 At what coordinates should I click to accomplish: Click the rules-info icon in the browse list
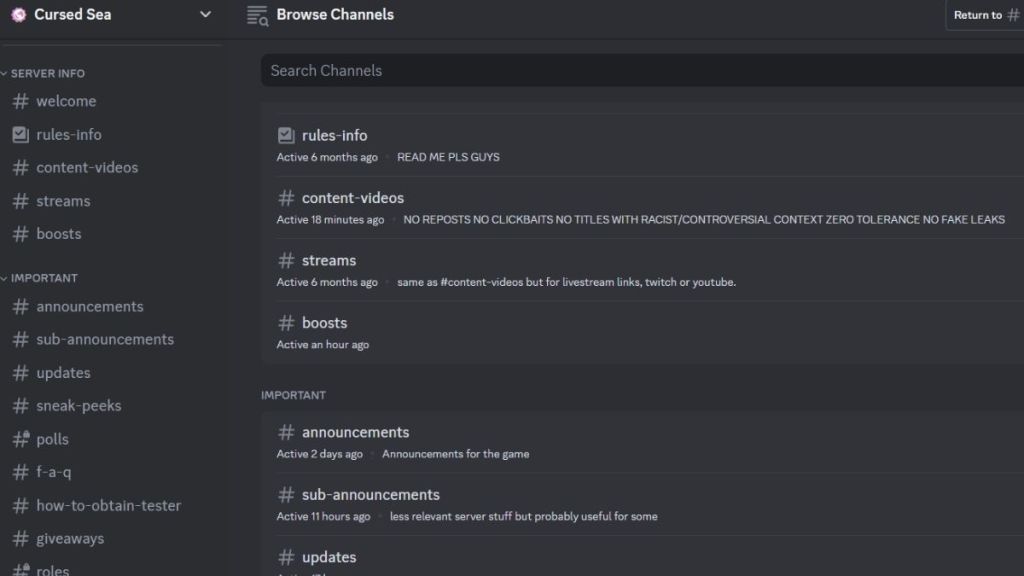[286, 135]
